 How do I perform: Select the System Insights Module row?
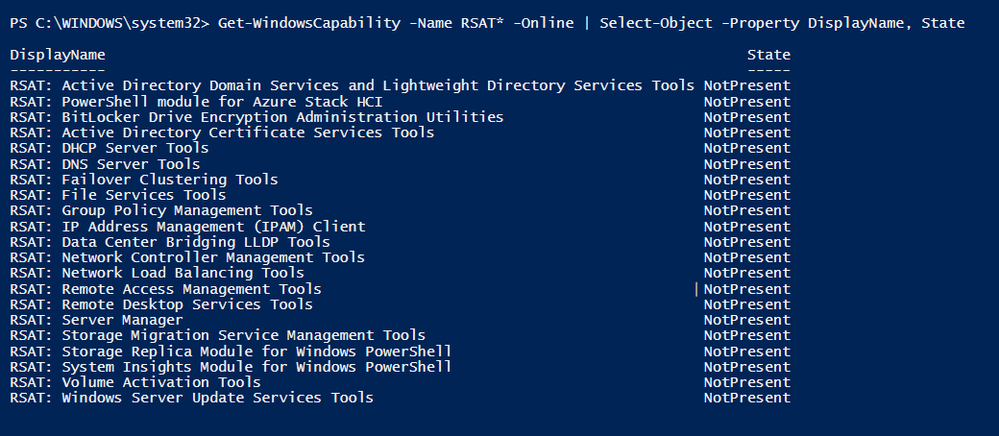click(x=400, y=367)
